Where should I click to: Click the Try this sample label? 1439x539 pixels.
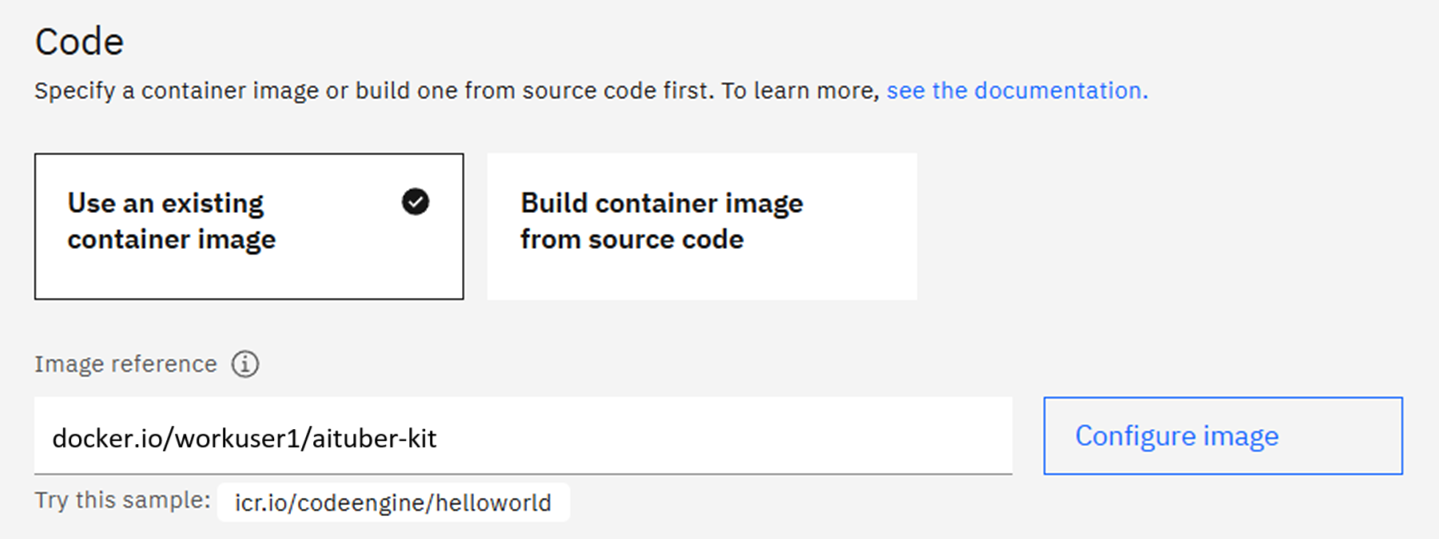click(122, 501)
